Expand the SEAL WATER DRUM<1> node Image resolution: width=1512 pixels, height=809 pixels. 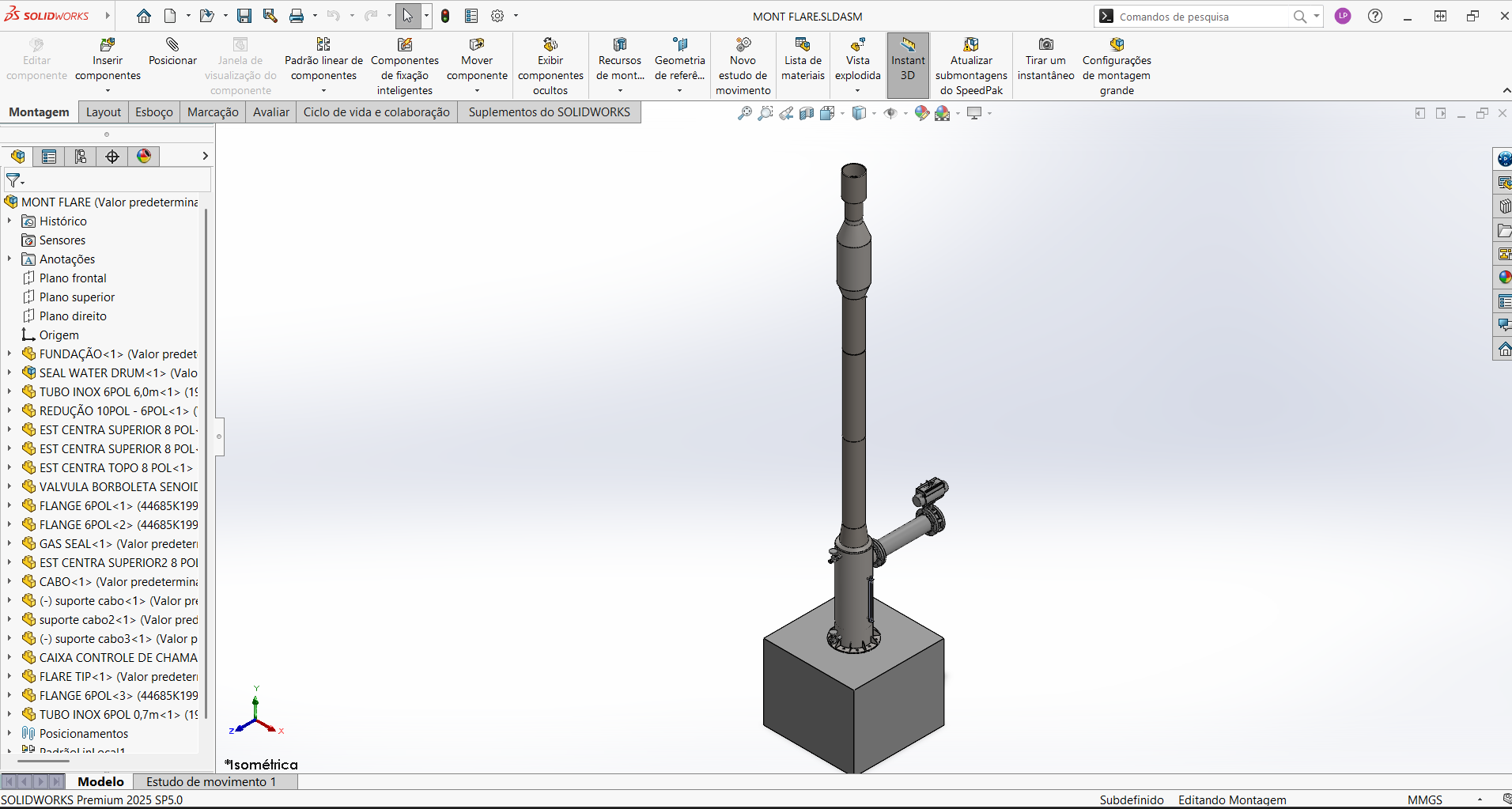point(9,372)
